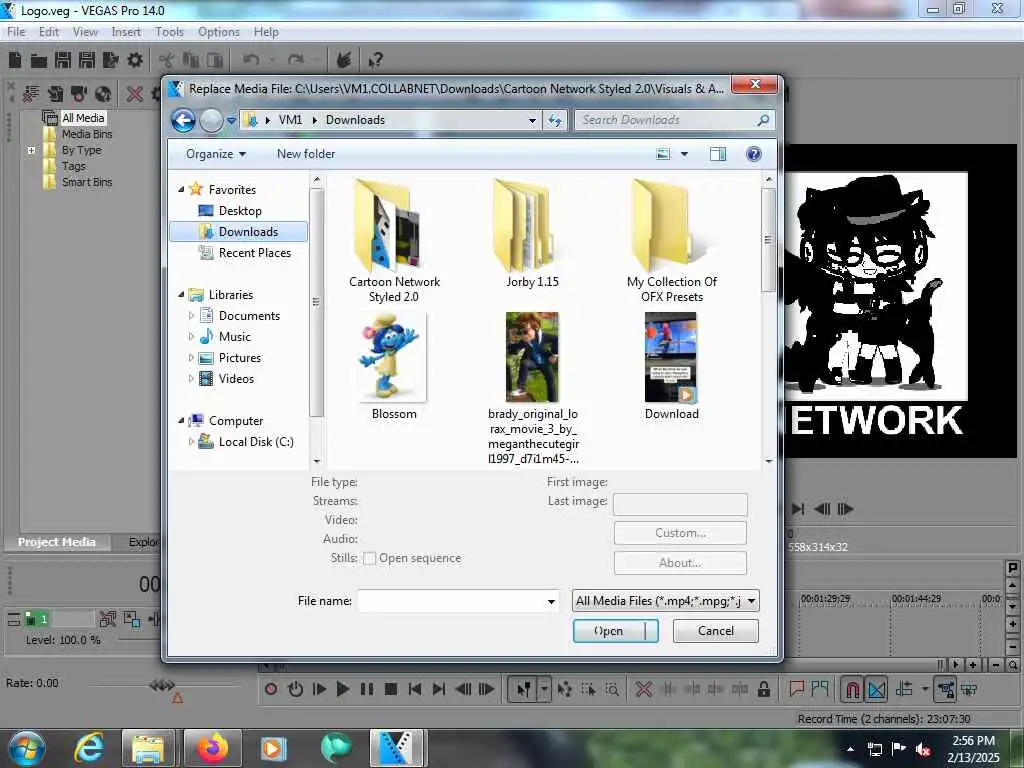
Task: Click the Organize button
Action: tap(216, 154)
